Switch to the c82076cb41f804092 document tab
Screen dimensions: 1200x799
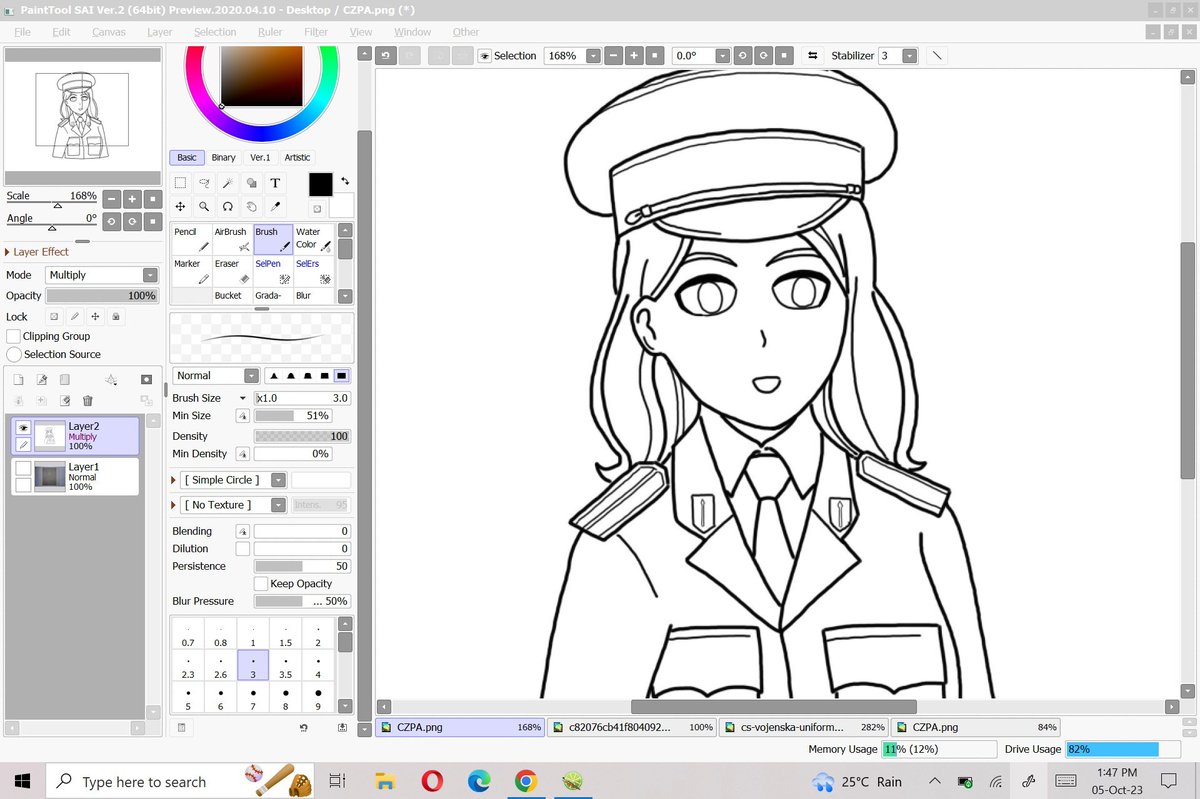pyautogui.click(x=633, y=727)
